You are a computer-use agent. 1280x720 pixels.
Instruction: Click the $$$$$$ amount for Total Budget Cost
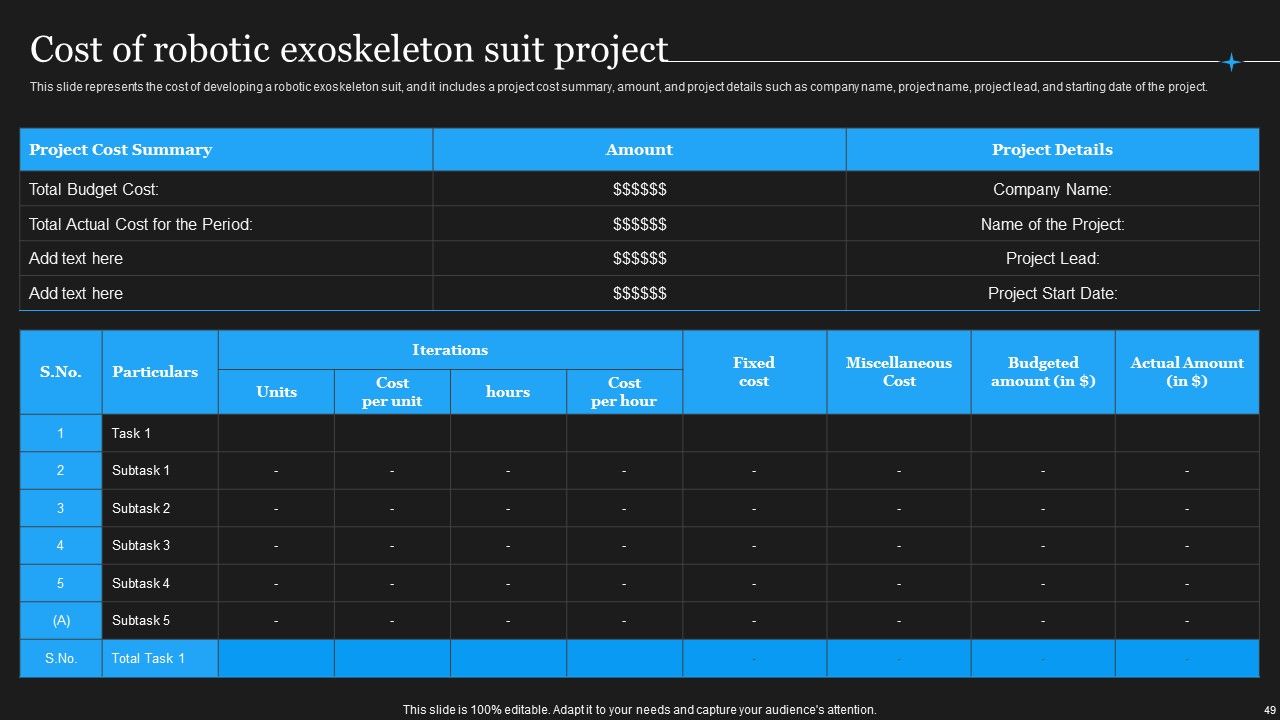639,189
